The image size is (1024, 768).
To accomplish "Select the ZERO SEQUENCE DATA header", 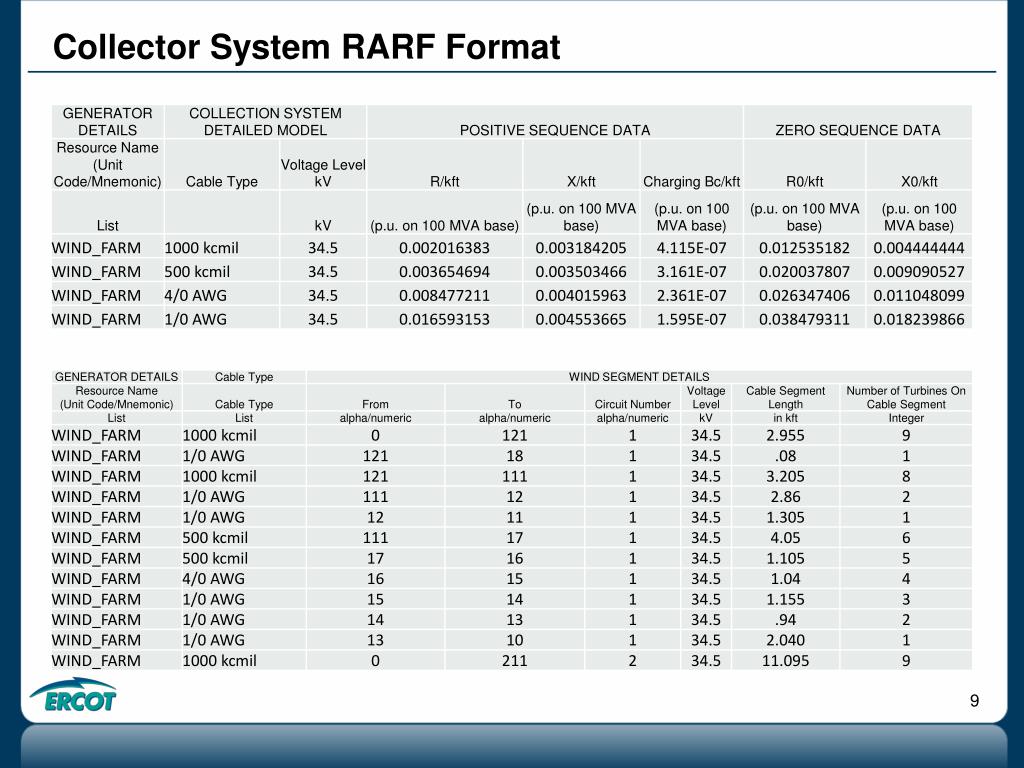I will tap(857, 130).
